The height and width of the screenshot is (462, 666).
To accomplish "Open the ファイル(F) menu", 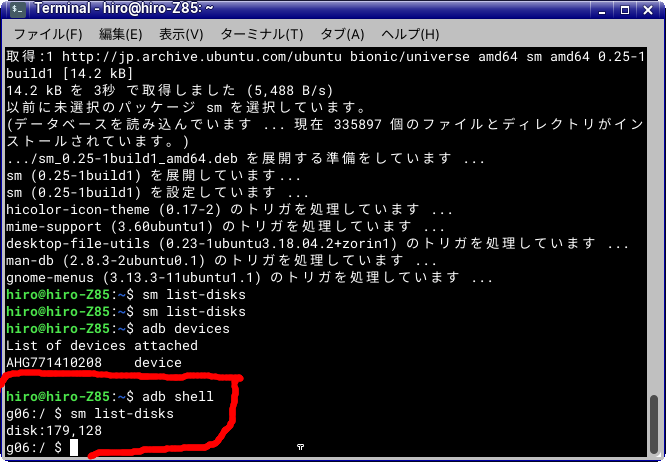I will pos(48,34).
